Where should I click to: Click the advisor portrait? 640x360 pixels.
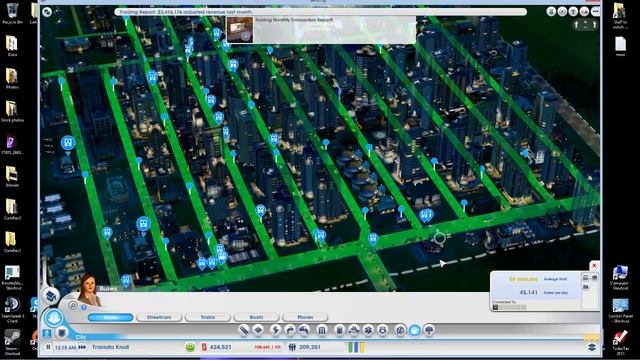pyautogui.click(x=89, y=290)
